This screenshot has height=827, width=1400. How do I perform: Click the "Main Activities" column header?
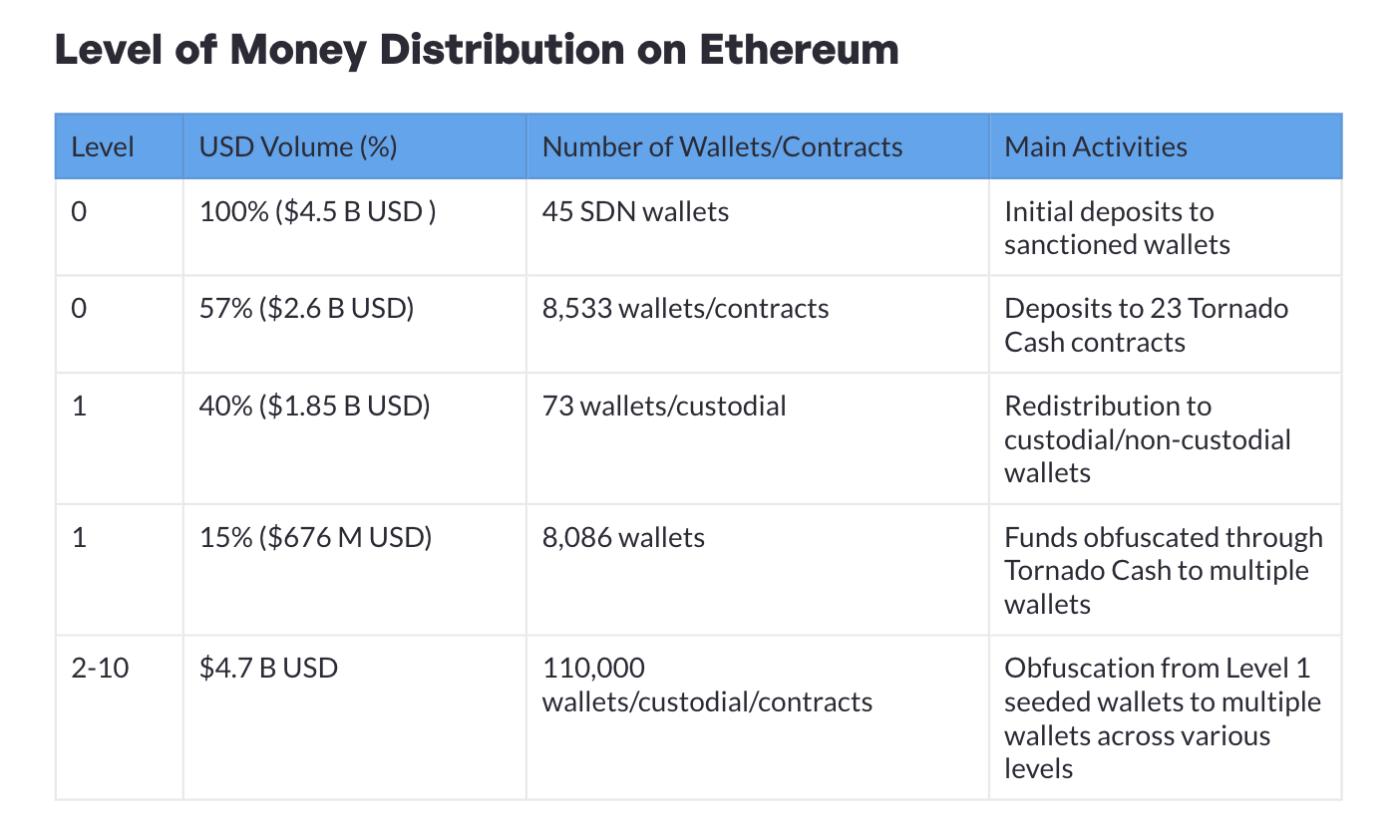[1095, 147]
